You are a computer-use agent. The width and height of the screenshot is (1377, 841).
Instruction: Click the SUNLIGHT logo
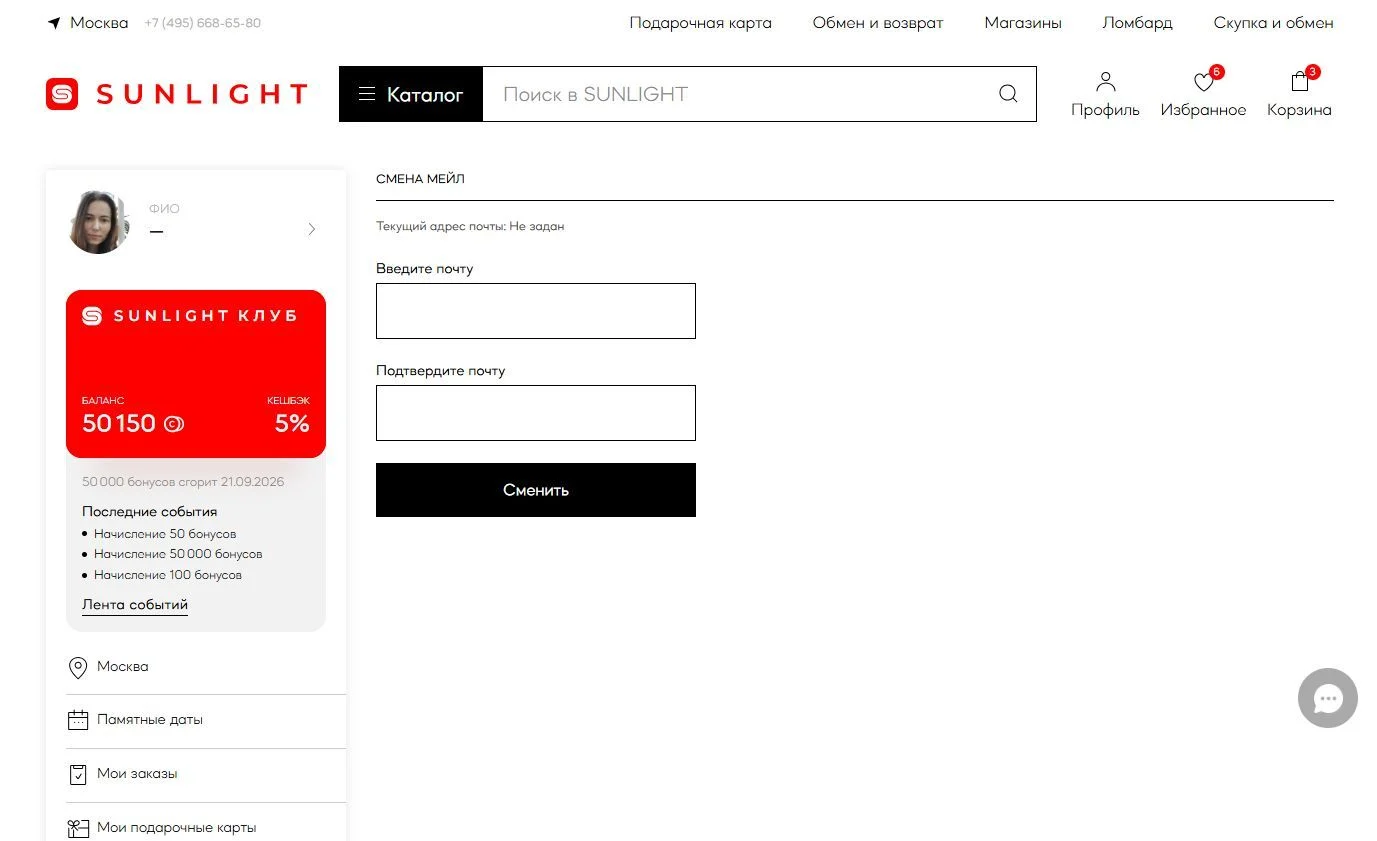(x=176, y=94)
